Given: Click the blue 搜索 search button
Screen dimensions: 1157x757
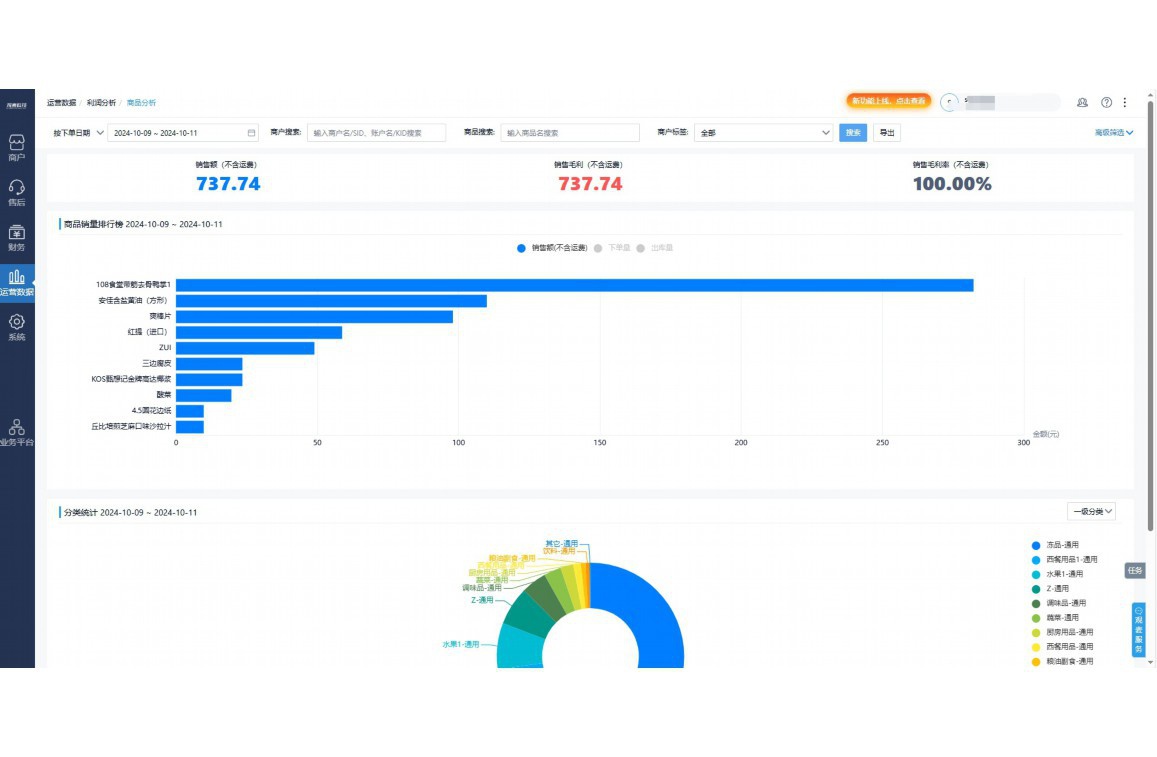Looking at the screenshot, I should 852,133.
